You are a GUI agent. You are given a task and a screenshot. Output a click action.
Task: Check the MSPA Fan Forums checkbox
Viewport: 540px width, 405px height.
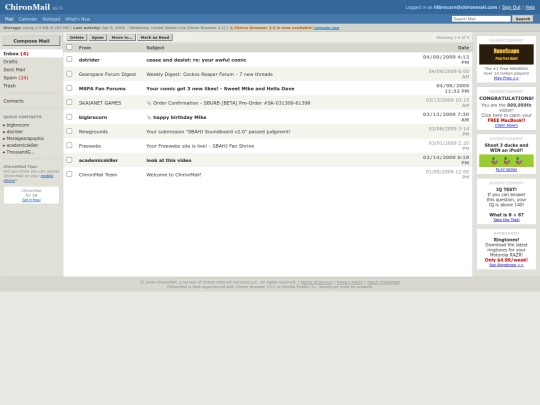coord(69,88)
